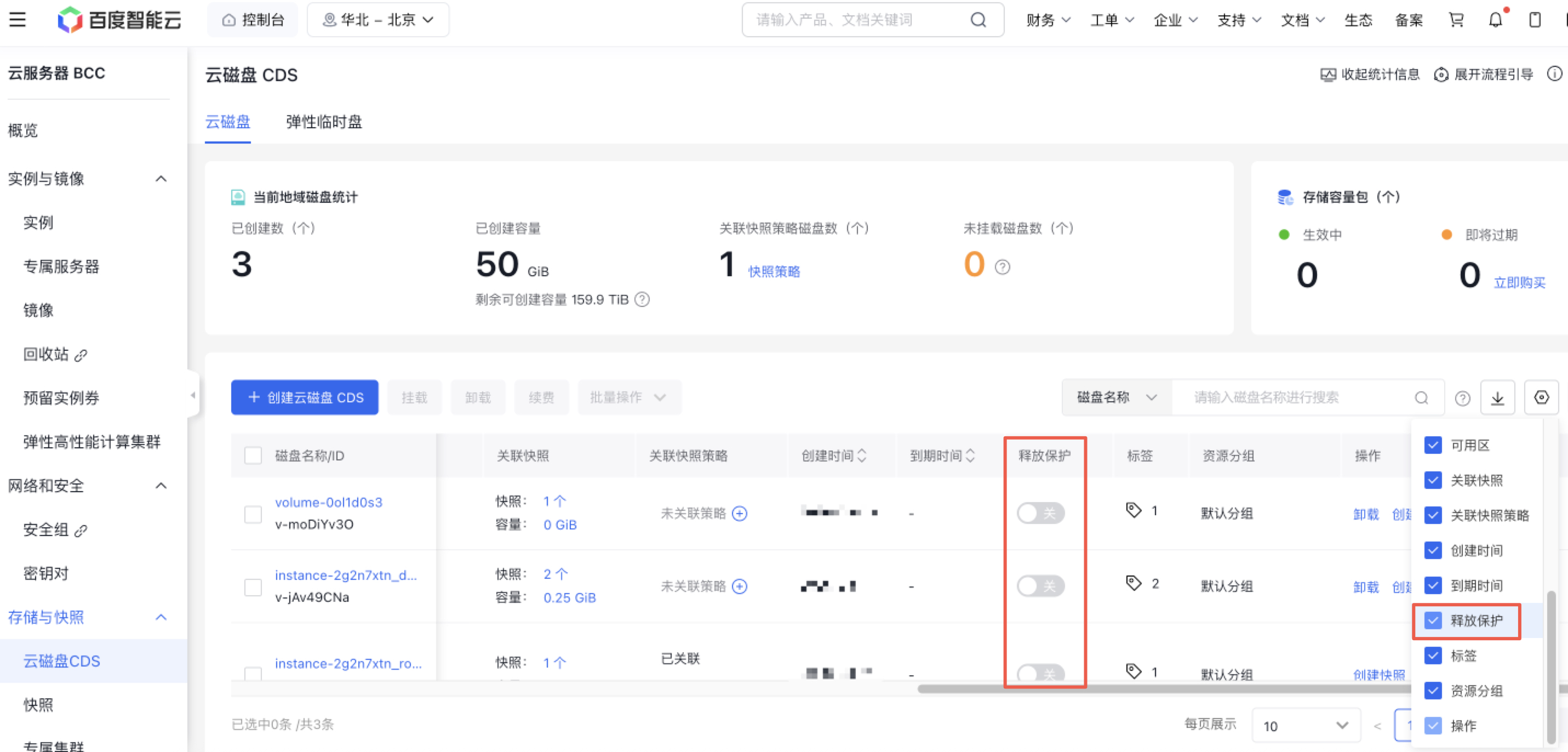Toggle release protection for instance-2g2n7xtn_d
This screenshot has height=752, width=1568.
[1040, 586]
